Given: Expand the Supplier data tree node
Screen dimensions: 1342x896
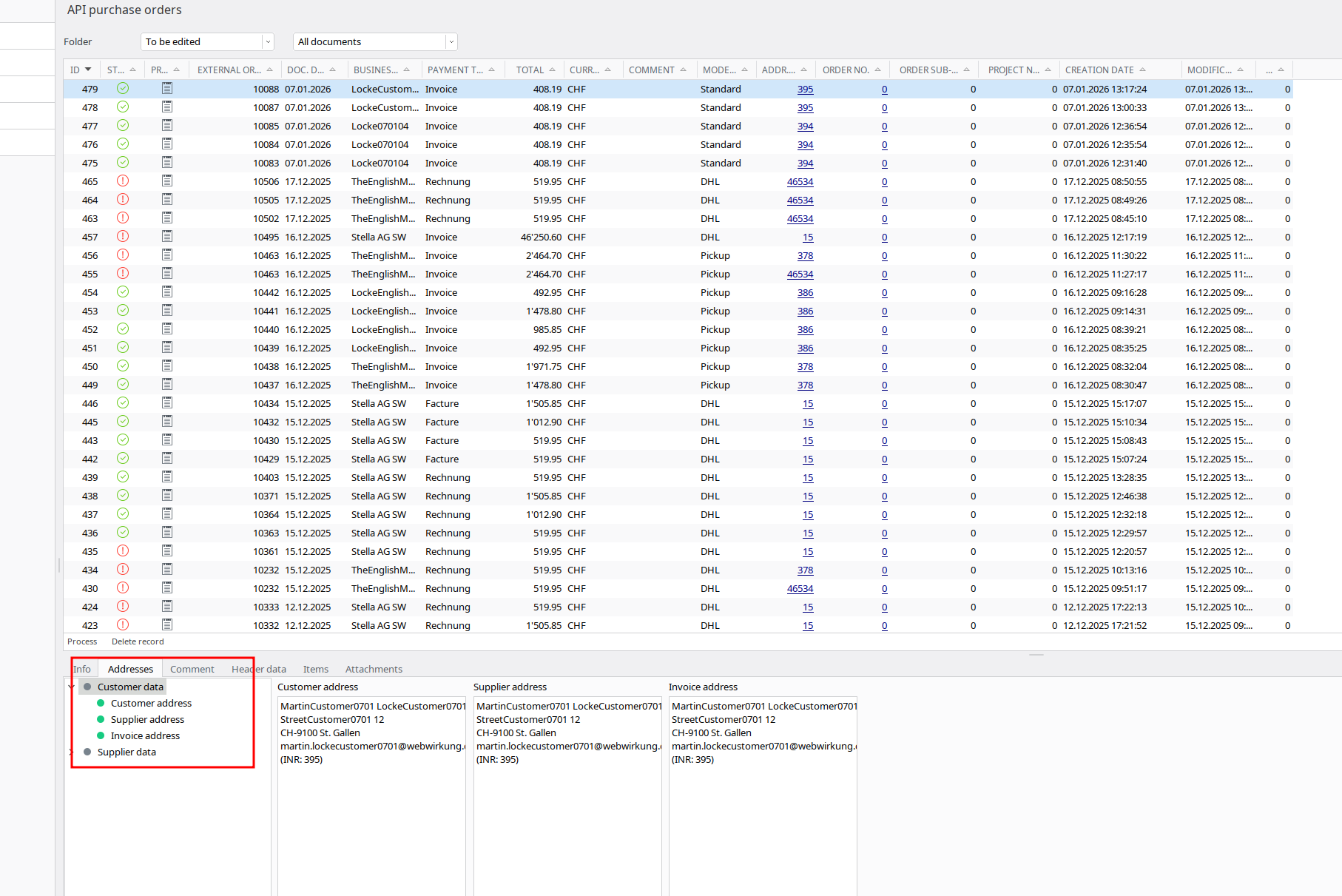Looking at the screenshot, I should 72,752.
